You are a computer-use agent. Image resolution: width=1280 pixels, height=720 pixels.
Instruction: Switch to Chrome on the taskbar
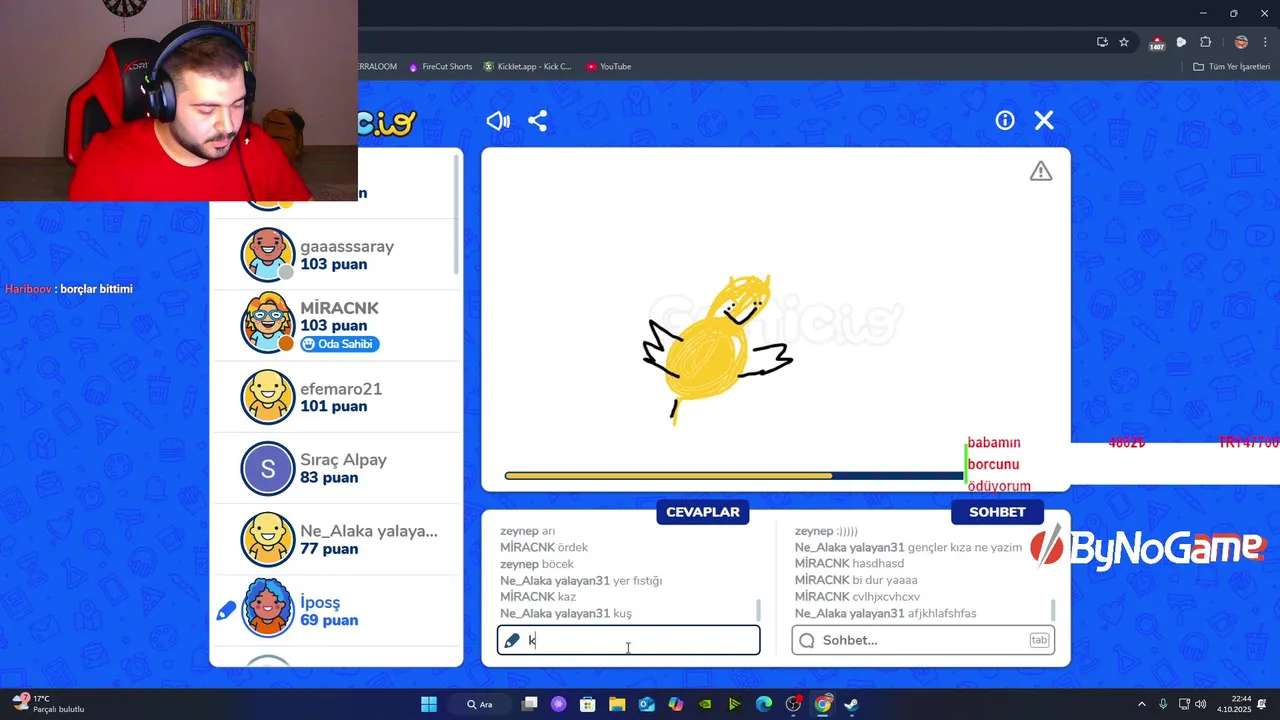(822, 704)
